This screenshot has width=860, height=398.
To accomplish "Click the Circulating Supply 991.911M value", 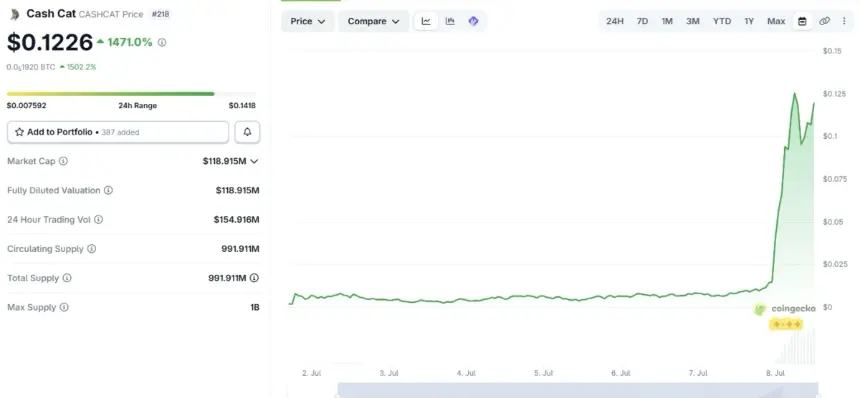I will [x=240, y=249].
